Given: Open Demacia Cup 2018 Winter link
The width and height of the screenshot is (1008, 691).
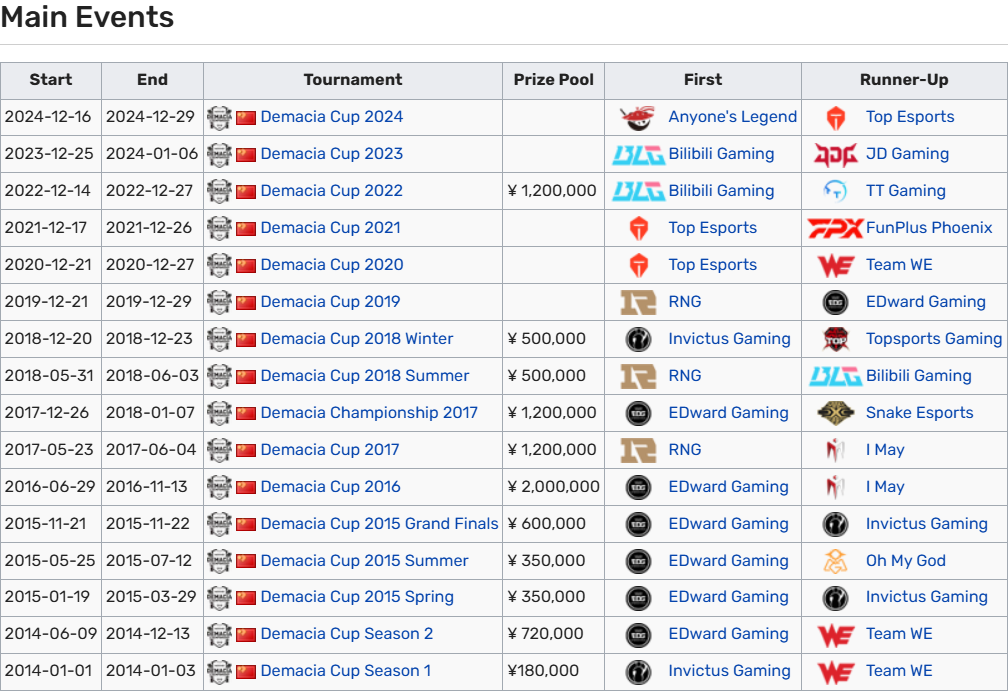Looking at the screenshot, I should click(x=356, y=339).
